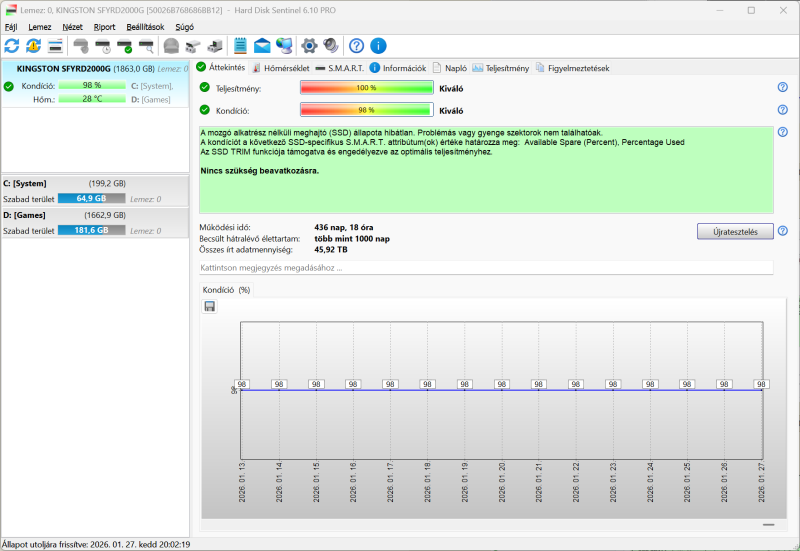Screen dimensions: 800x551
Task: Open the disk panel window toolbar icon
Action: (55, 46)
